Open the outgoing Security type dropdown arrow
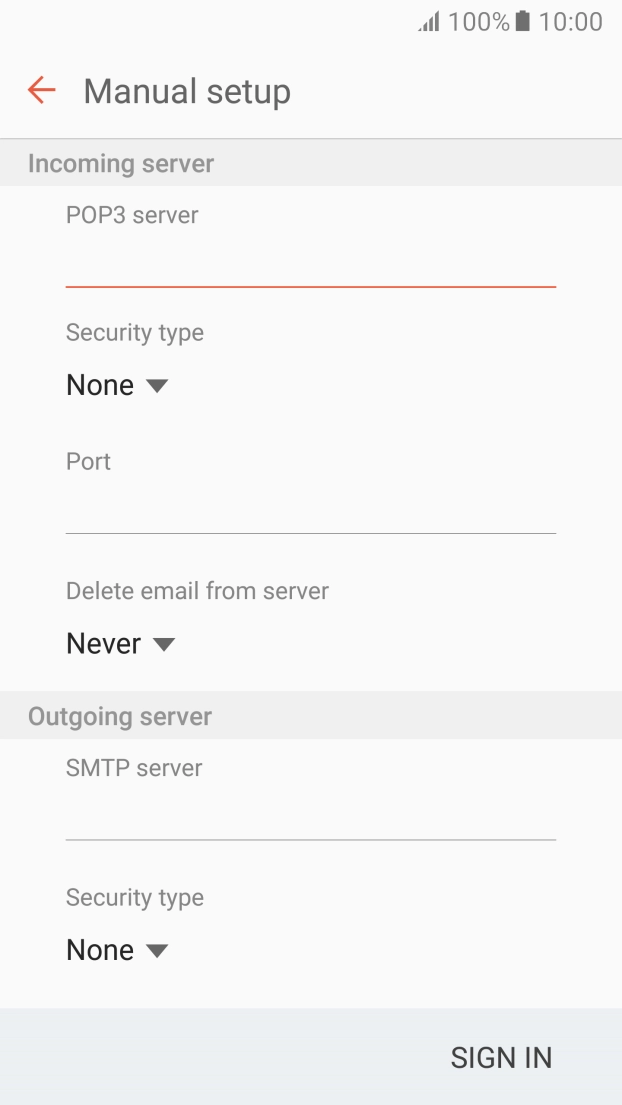Image resolution: width=622 pixels, height=1105 pixels. tap(157, 951)
